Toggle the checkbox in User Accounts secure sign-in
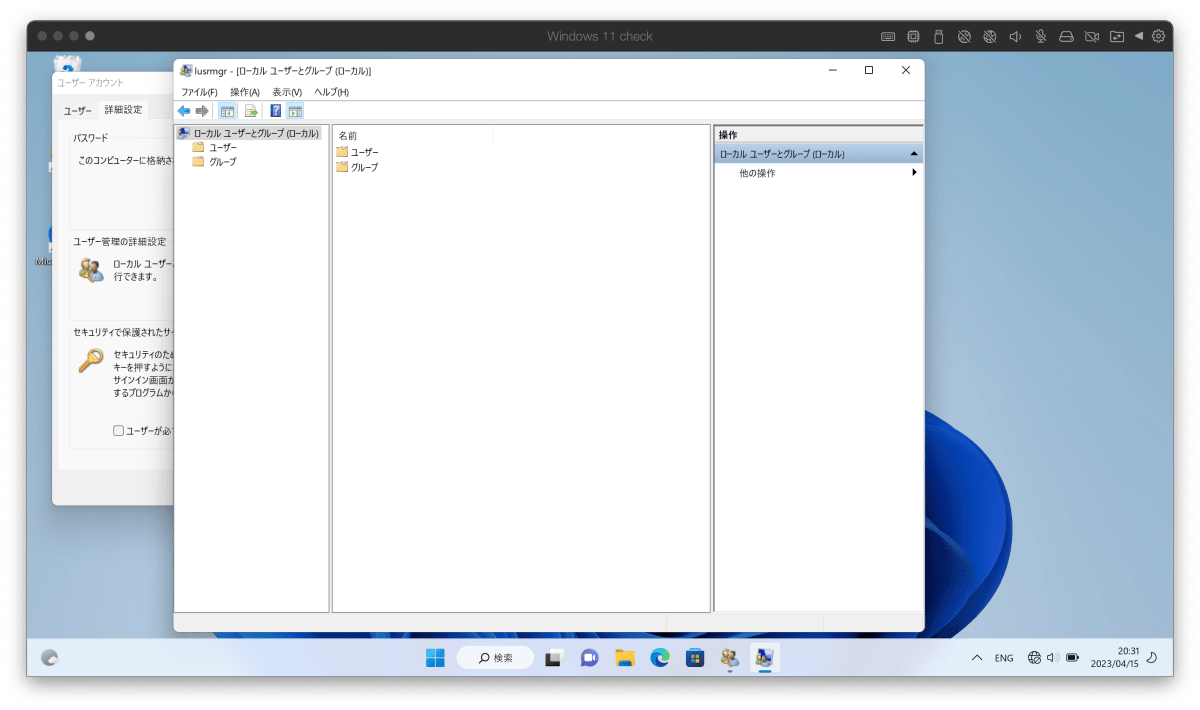 tap(118, 431)
